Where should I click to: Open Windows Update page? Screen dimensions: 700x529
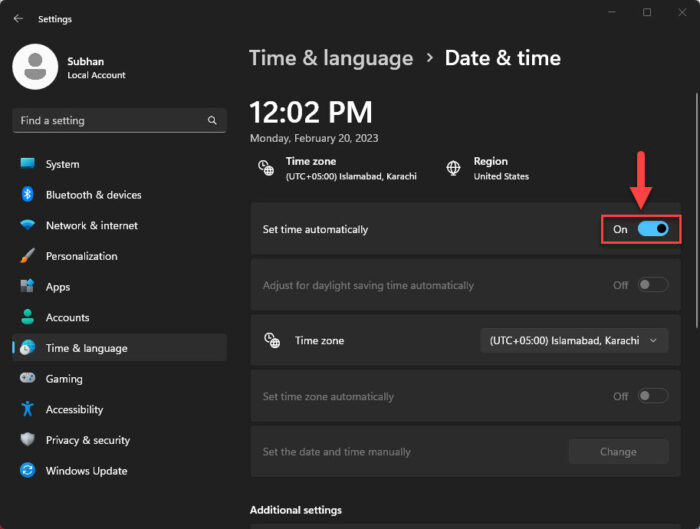tap(120, 471)
